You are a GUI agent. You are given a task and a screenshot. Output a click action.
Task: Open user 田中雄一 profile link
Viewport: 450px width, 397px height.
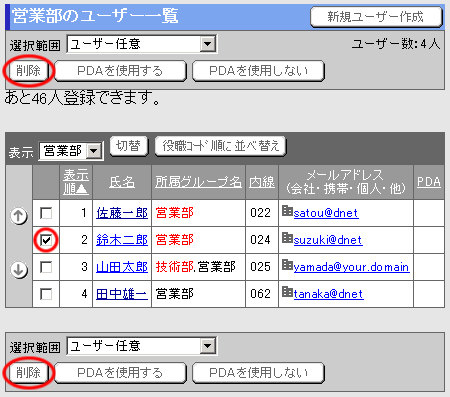pos(122,294)
